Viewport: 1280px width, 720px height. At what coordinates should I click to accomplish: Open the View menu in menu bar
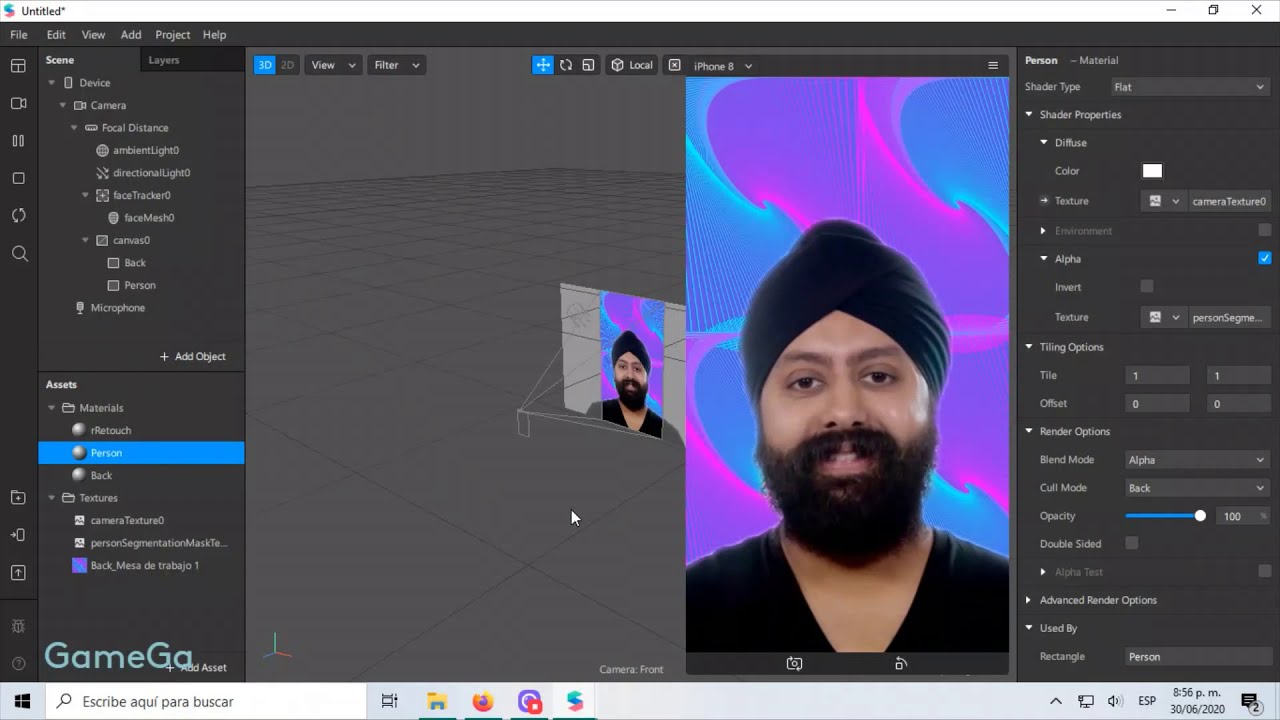click(x=93, y=34)
